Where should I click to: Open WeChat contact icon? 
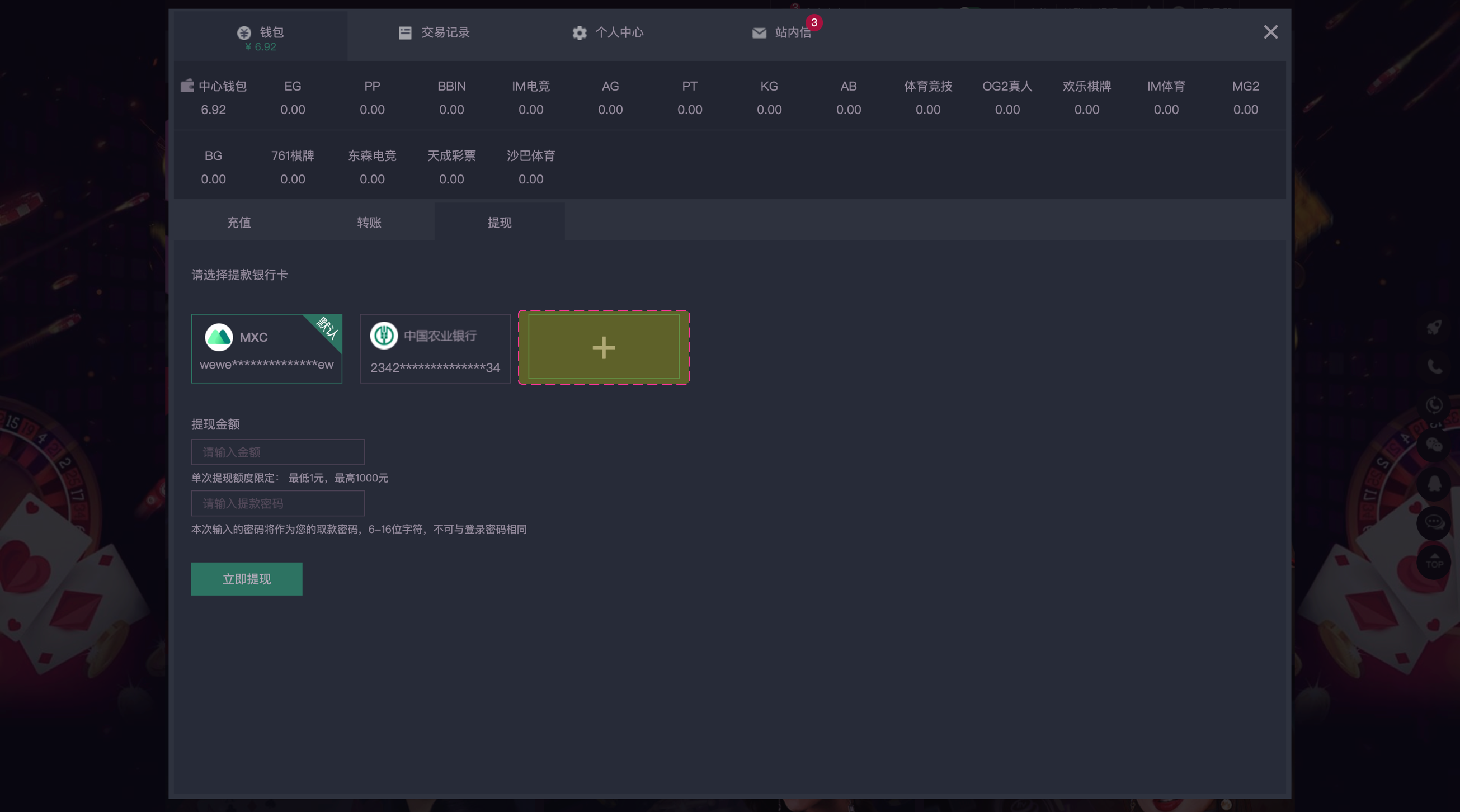coord(1434,445)
